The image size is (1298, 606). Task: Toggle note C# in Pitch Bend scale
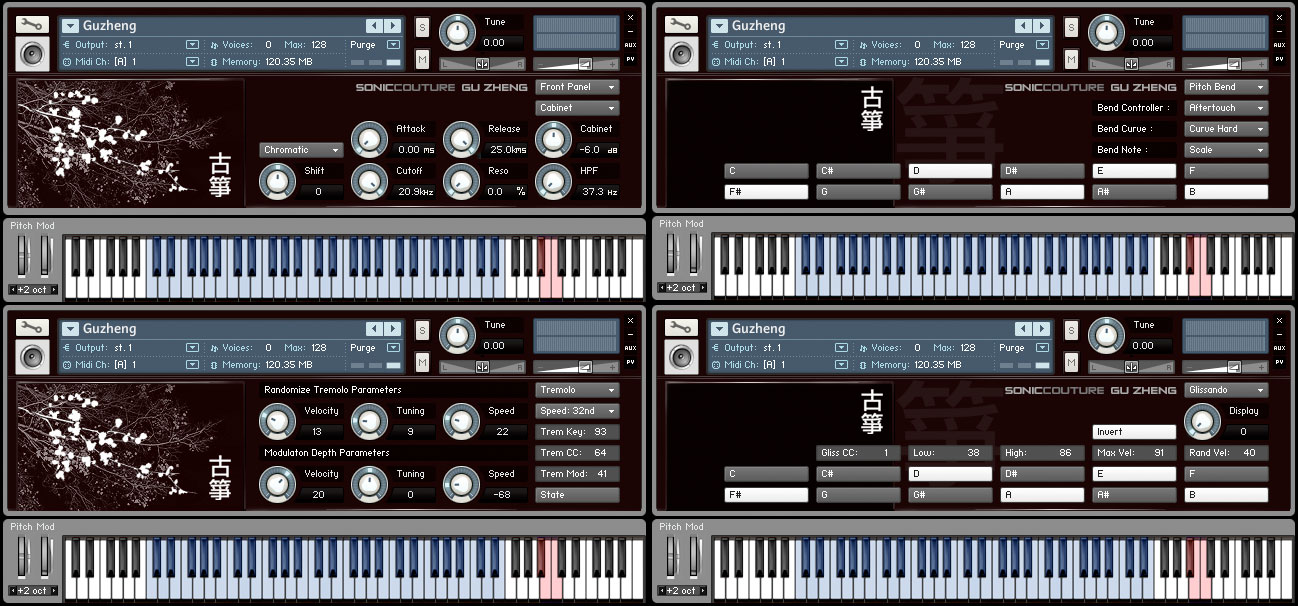(x=858, y=171)
